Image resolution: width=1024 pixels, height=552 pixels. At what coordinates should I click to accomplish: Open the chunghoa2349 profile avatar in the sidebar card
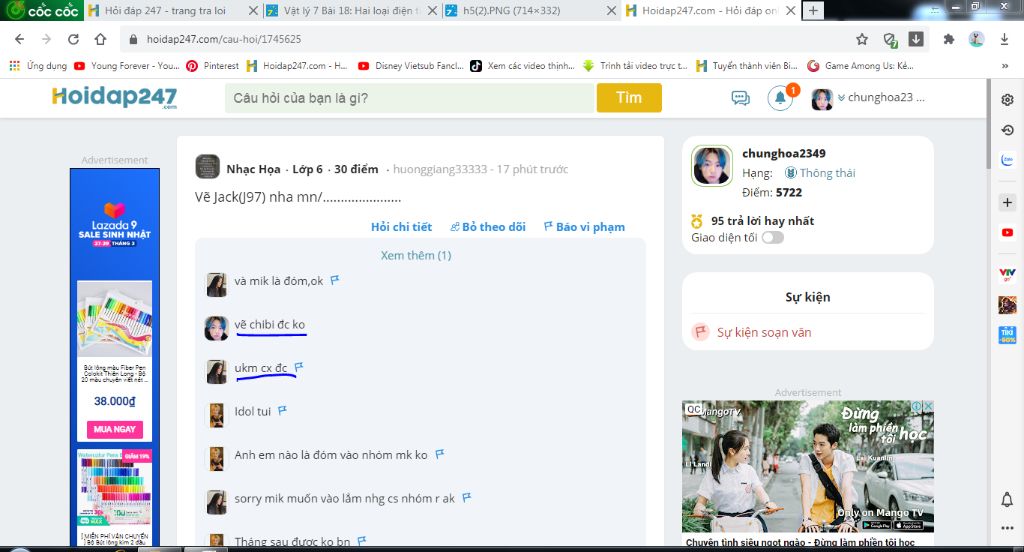[712, 166]
